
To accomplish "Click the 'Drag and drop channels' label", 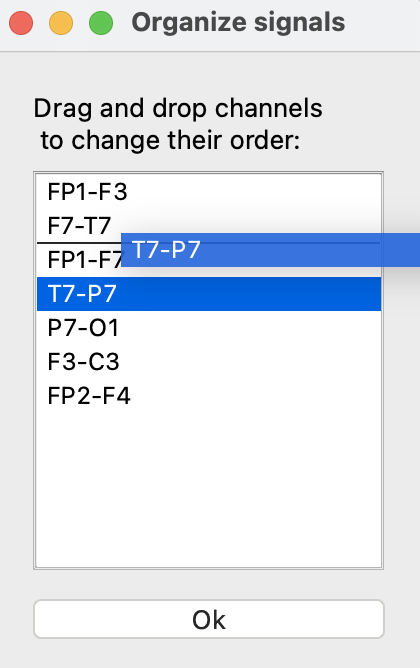I will pos(178,108).
